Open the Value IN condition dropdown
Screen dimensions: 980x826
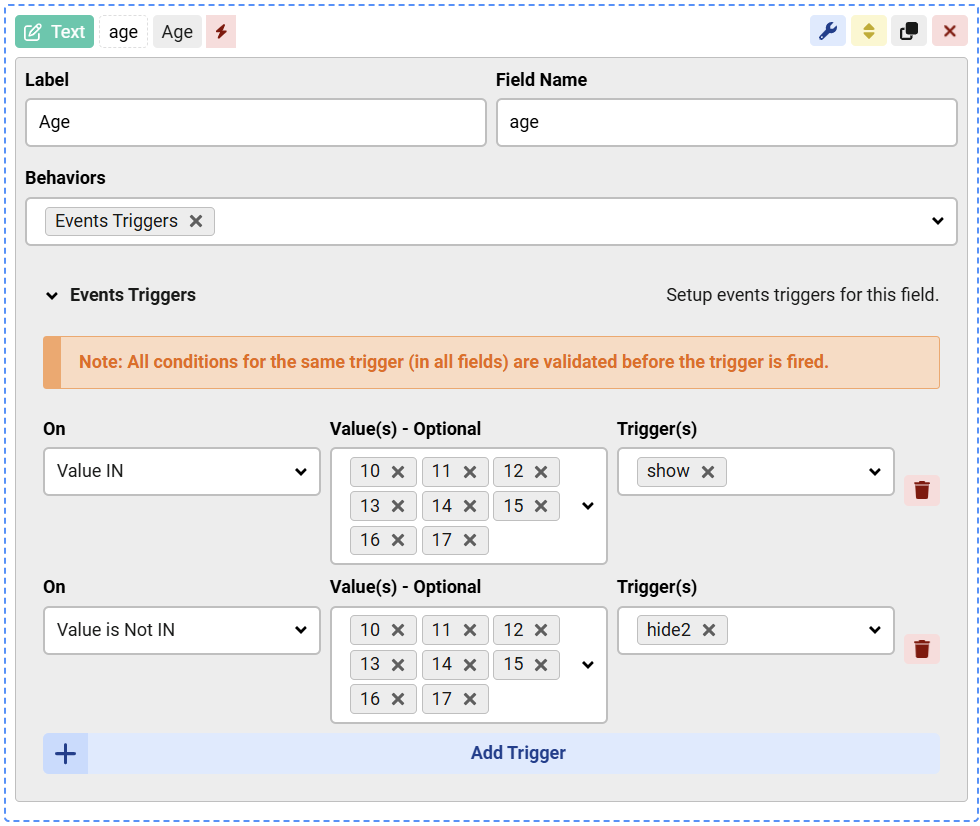[x=181, y=471]
